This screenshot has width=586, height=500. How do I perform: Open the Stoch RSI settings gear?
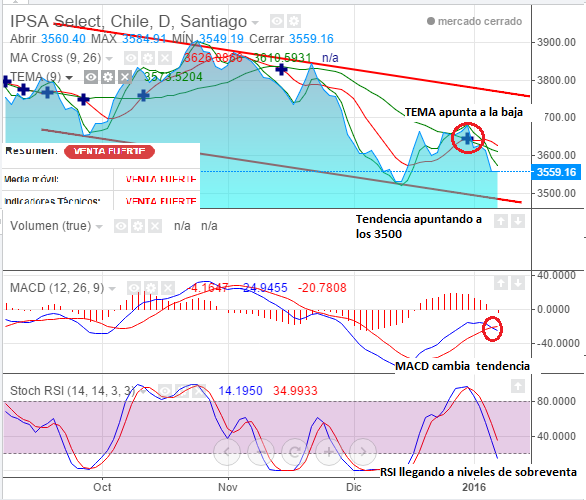182,391
